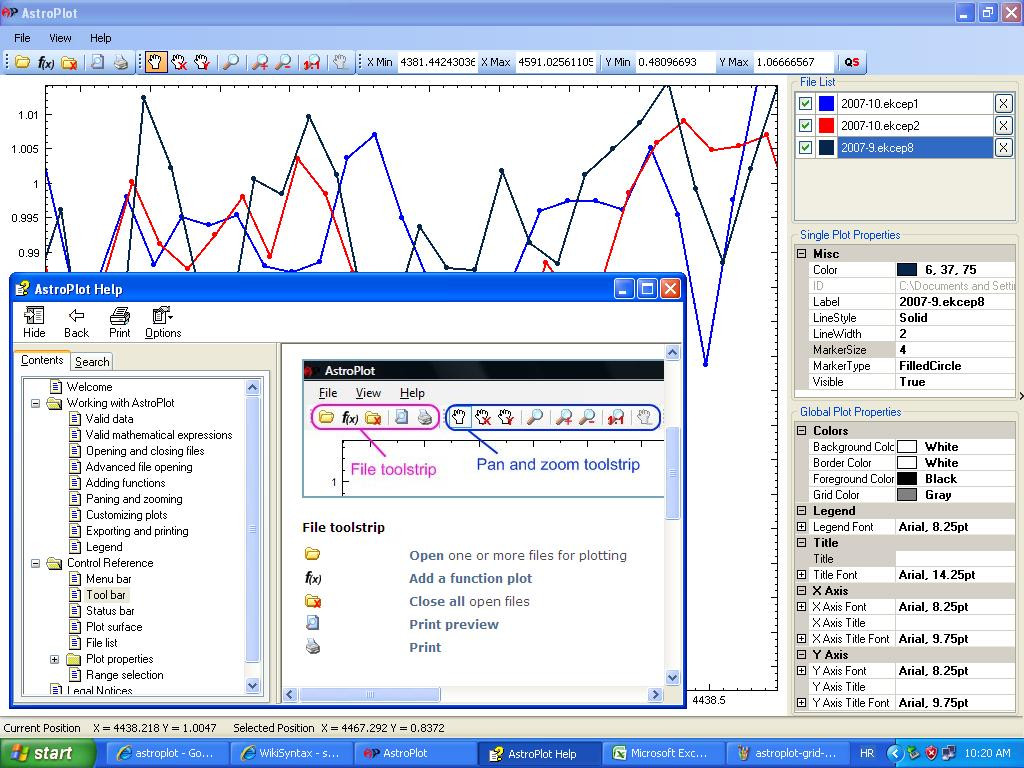Collapse the X Axis category
The height and width of the screenshot is (768, 1024).
802,590
